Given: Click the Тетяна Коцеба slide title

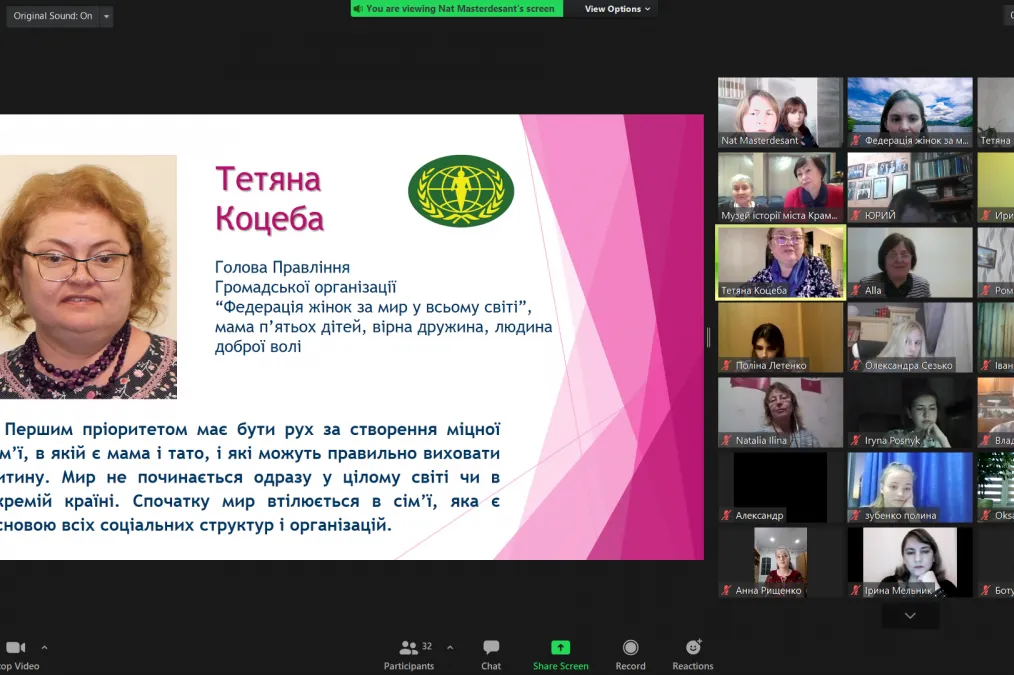Looking at the screenshot, I should (x=269, y=198).
